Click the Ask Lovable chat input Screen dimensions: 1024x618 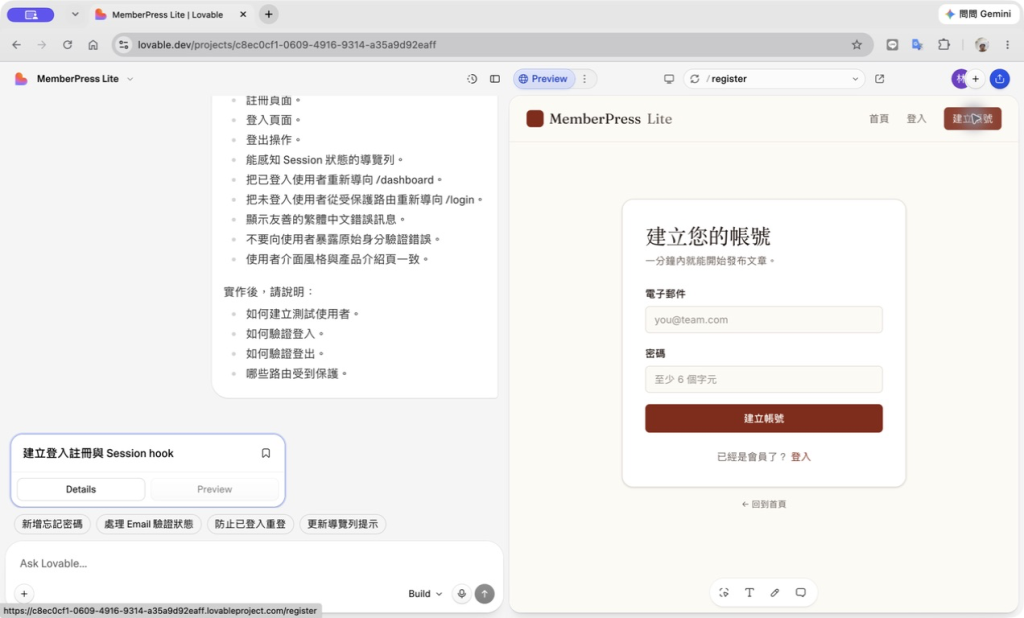(254, 563)
